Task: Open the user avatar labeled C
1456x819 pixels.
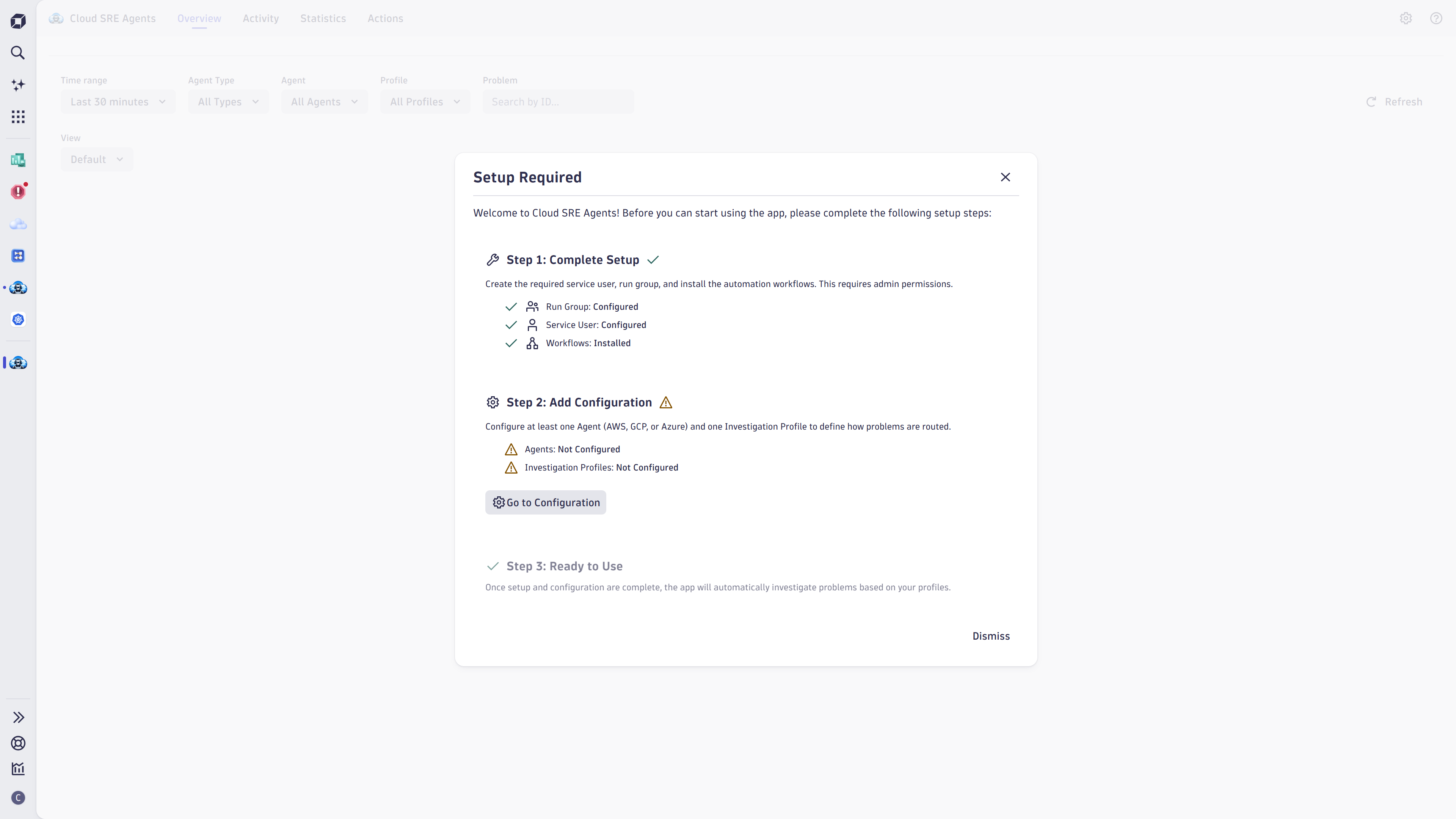Action: tap(18, 797)
